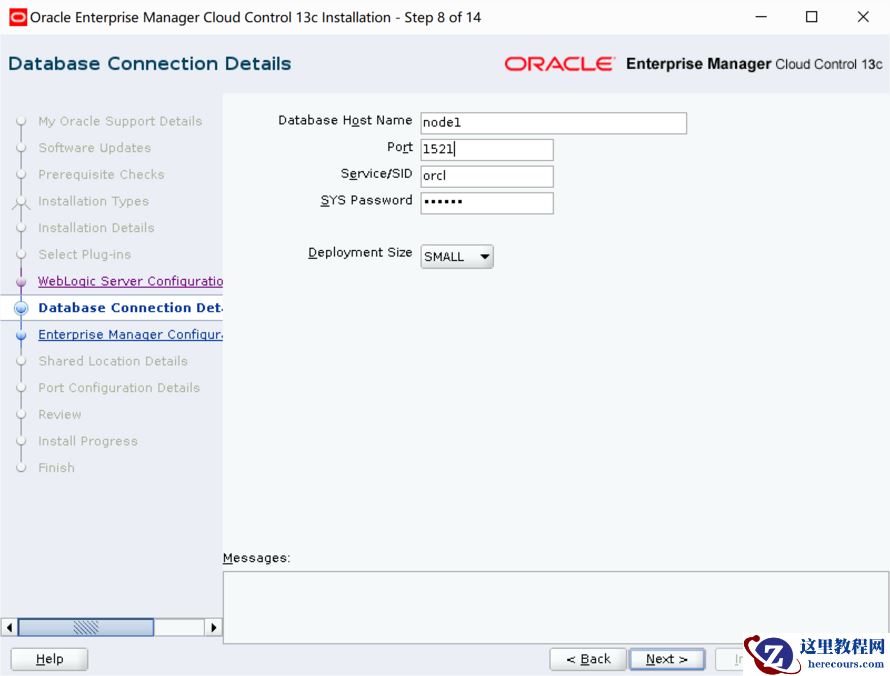
Task: Click the Service/SID input field
Action: [487, 176]
